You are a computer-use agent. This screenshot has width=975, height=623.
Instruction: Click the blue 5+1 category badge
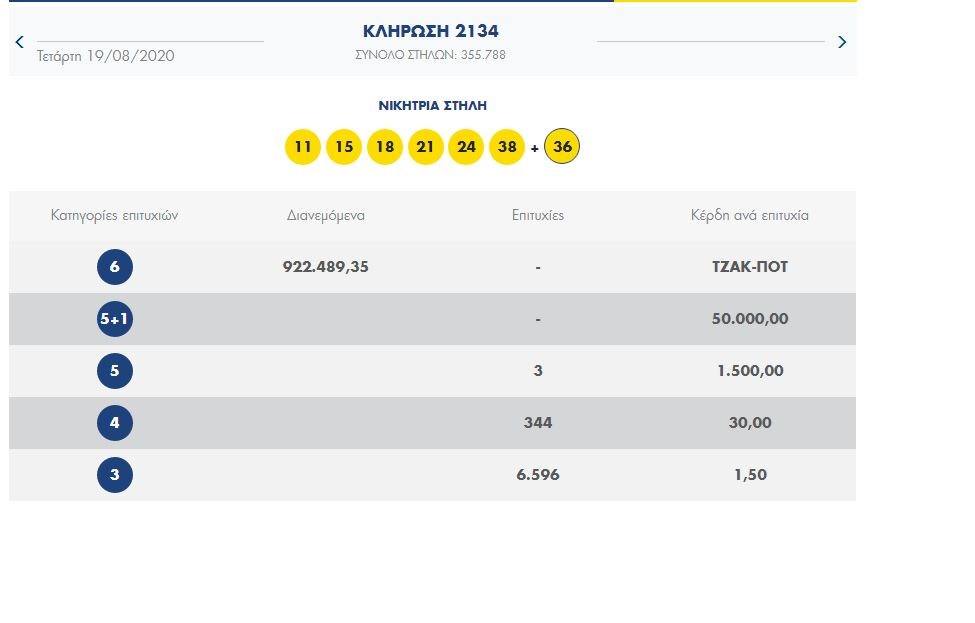tap(115, 319)
